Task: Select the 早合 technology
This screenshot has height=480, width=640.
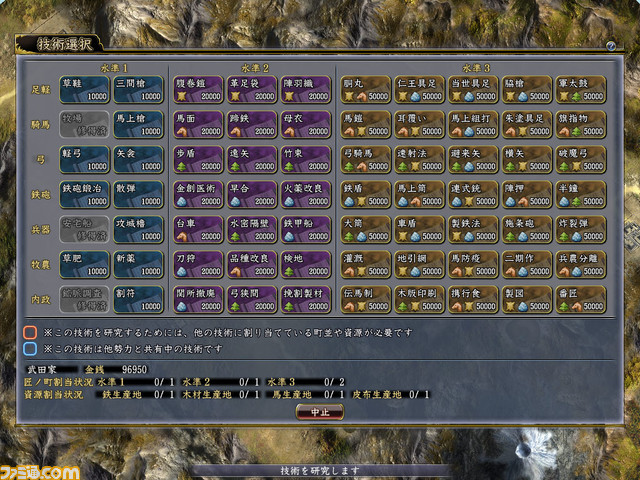Action: click(252, 195)
